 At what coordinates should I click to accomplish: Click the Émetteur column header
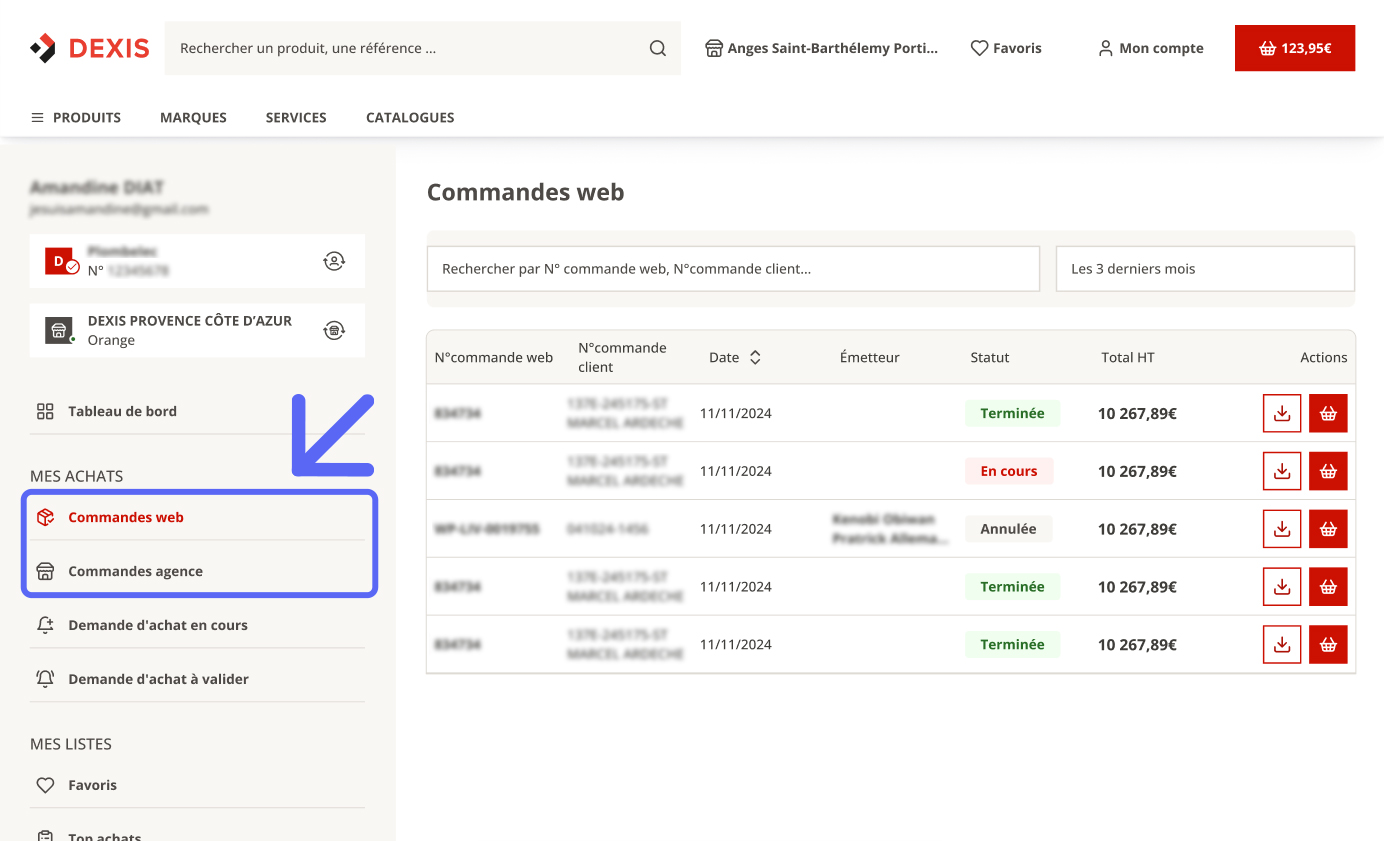(x=870, y=357)
